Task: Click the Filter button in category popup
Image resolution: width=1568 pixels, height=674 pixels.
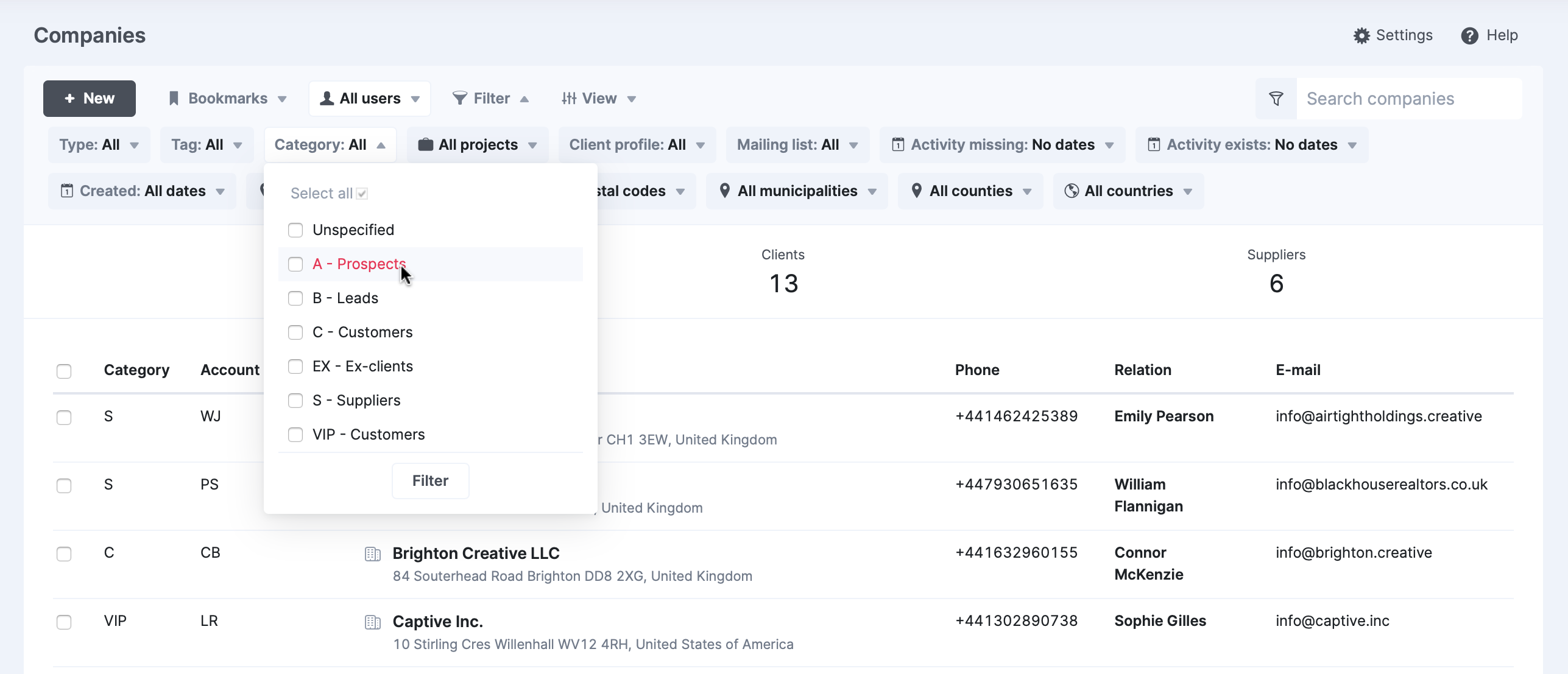Action: click(431, 481)
